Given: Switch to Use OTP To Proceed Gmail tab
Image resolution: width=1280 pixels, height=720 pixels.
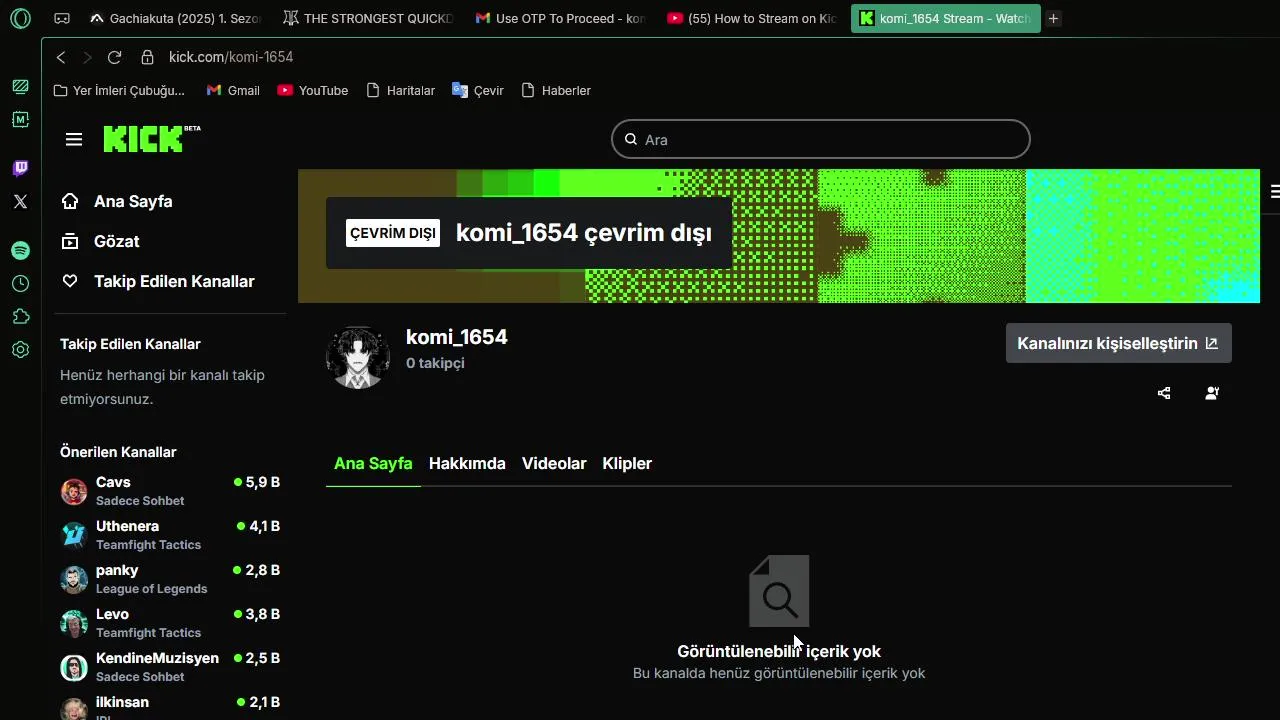Looking at the screenshot, I should coord(560,18).
